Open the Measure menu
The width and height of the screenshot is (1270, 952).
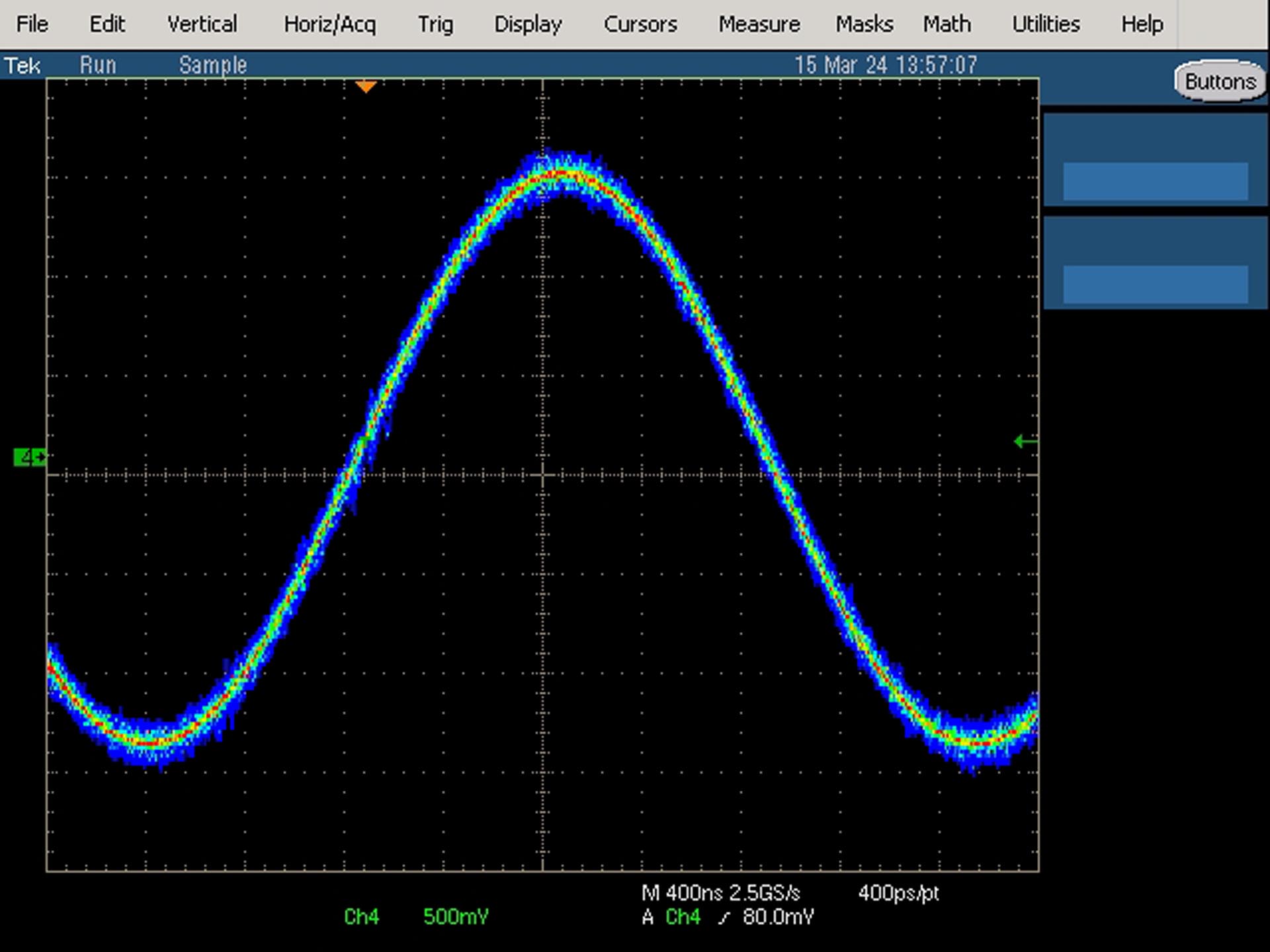(759, 24)
